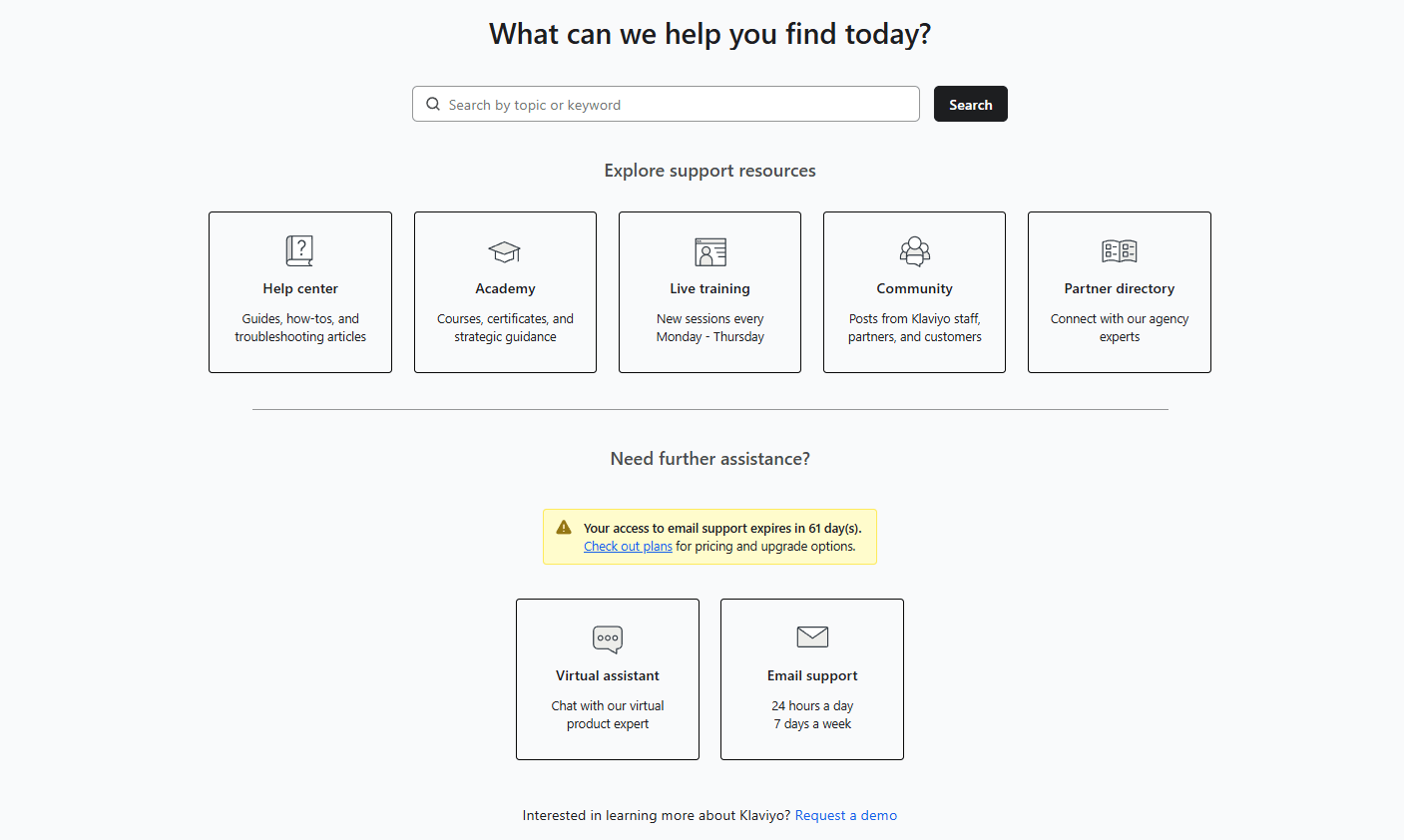Open the Help center card icon
This screenshot has width=1404, height=840.
point(299,249)
